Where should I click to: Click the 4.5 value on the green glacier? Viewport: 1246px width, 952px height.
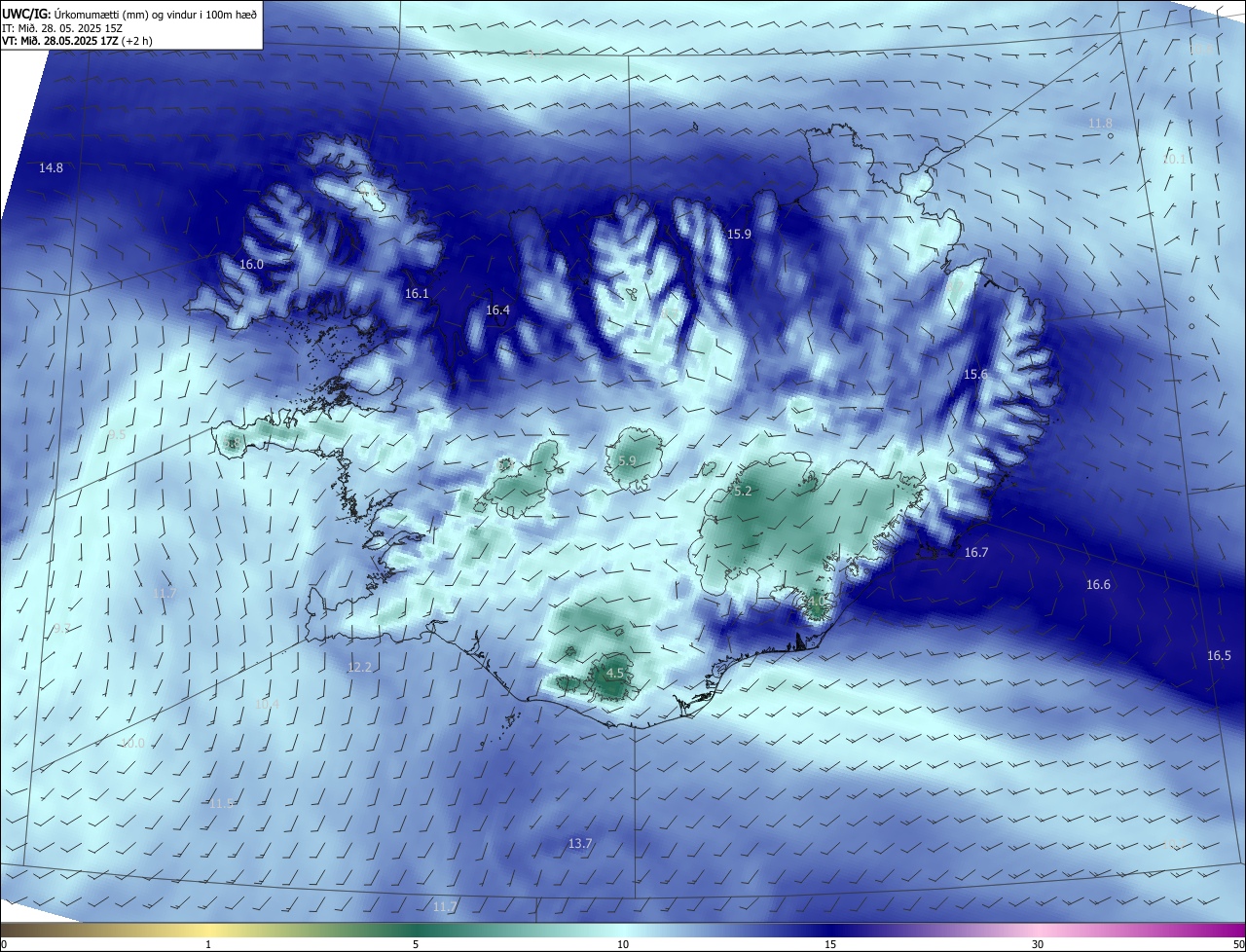[615, 674]
